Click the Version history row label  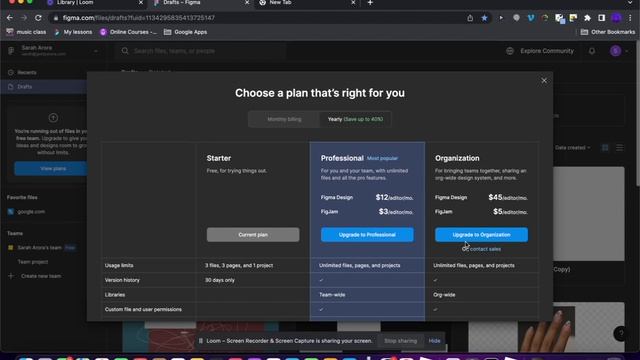122,280
